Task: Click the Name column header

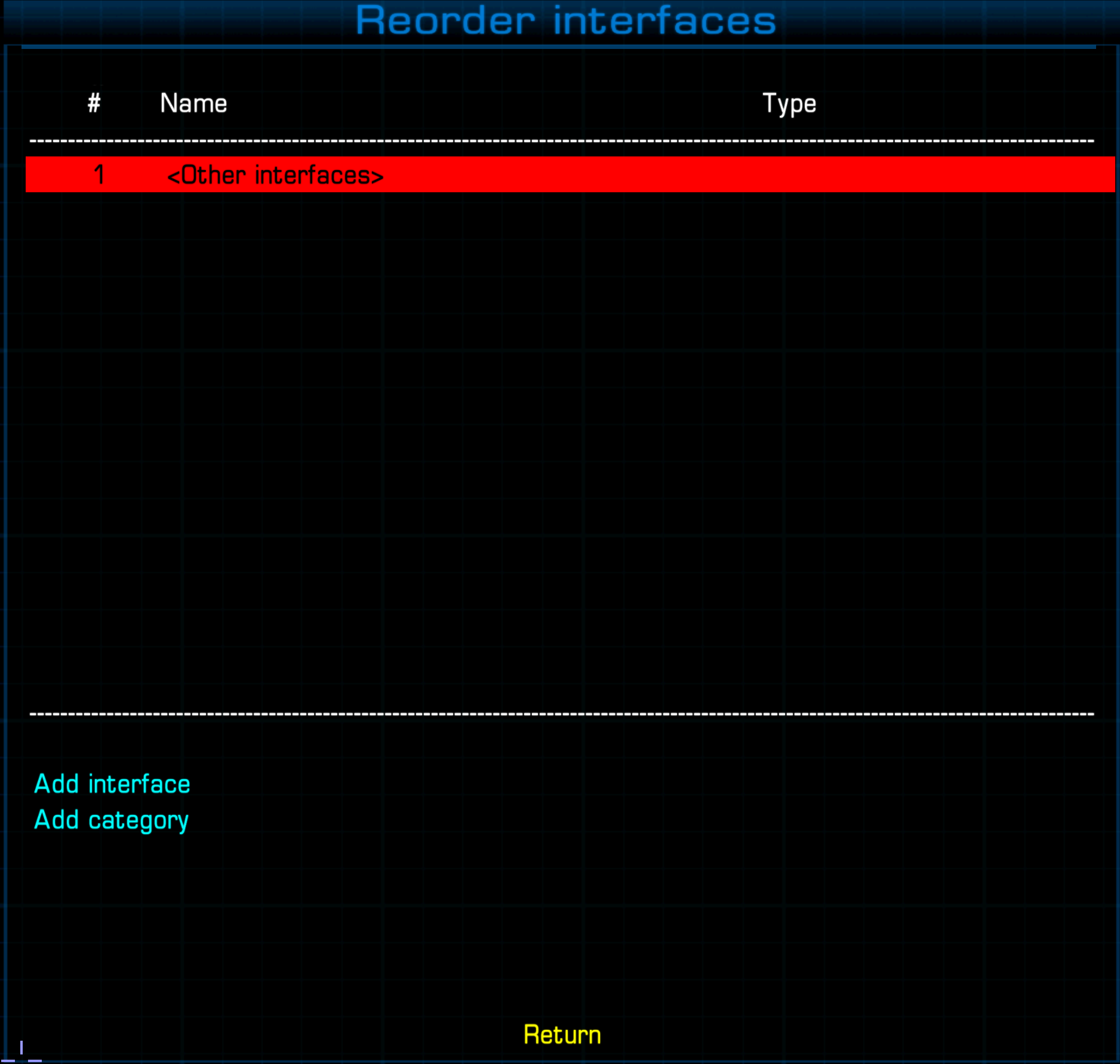Action: tap(193, 103)
